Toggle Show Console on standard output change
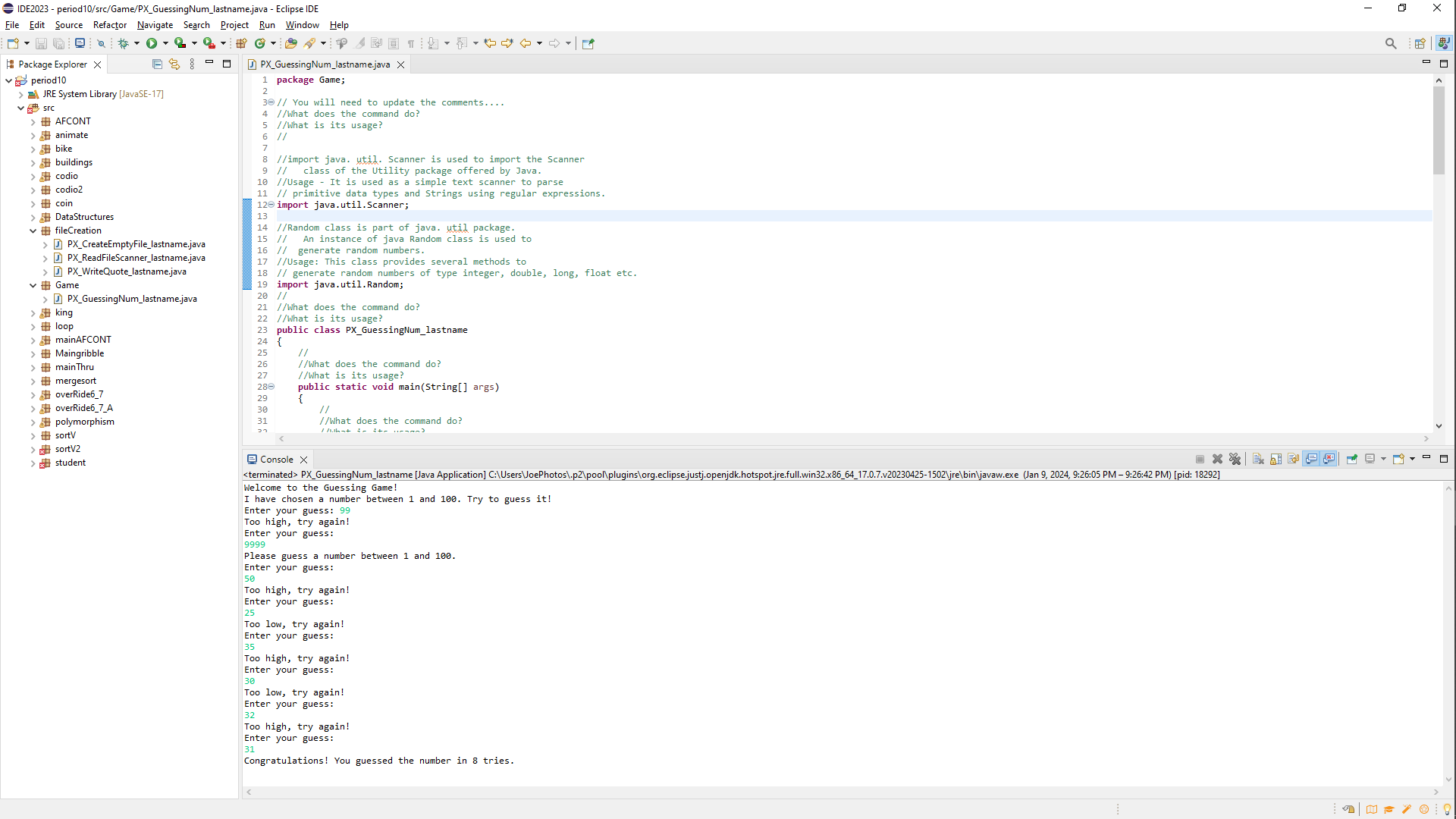 click(1312, 459)
